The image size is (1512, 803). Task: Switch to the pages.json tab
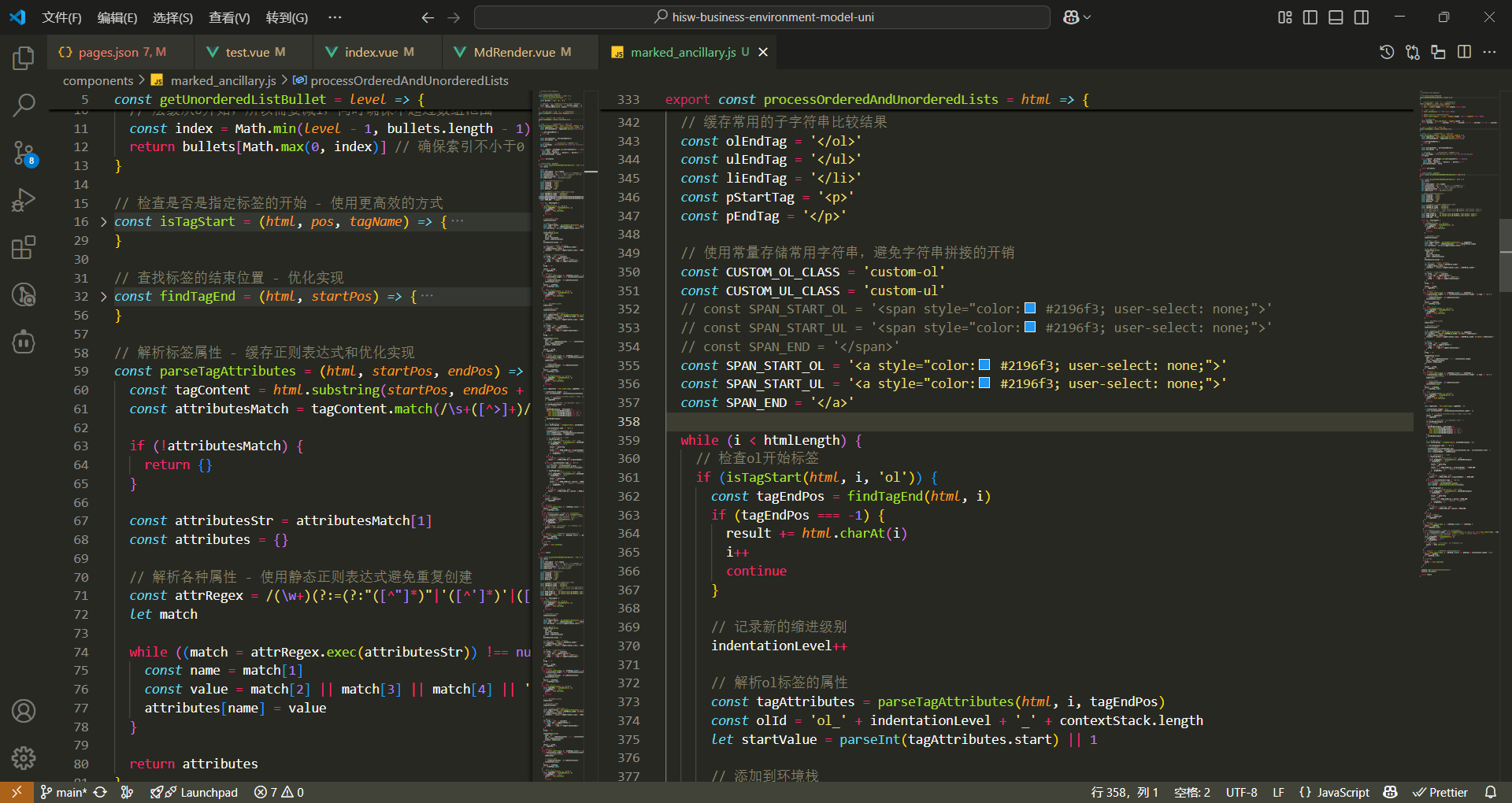point(122,52)
